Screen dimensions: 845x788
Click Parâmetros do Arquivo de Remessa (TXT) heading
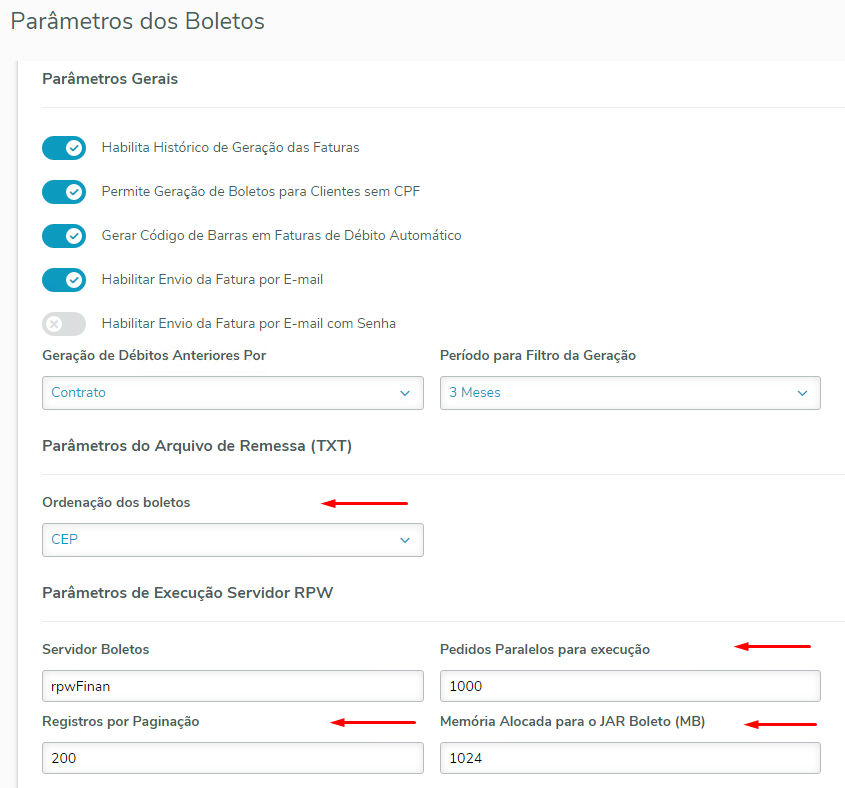point(197,446)
